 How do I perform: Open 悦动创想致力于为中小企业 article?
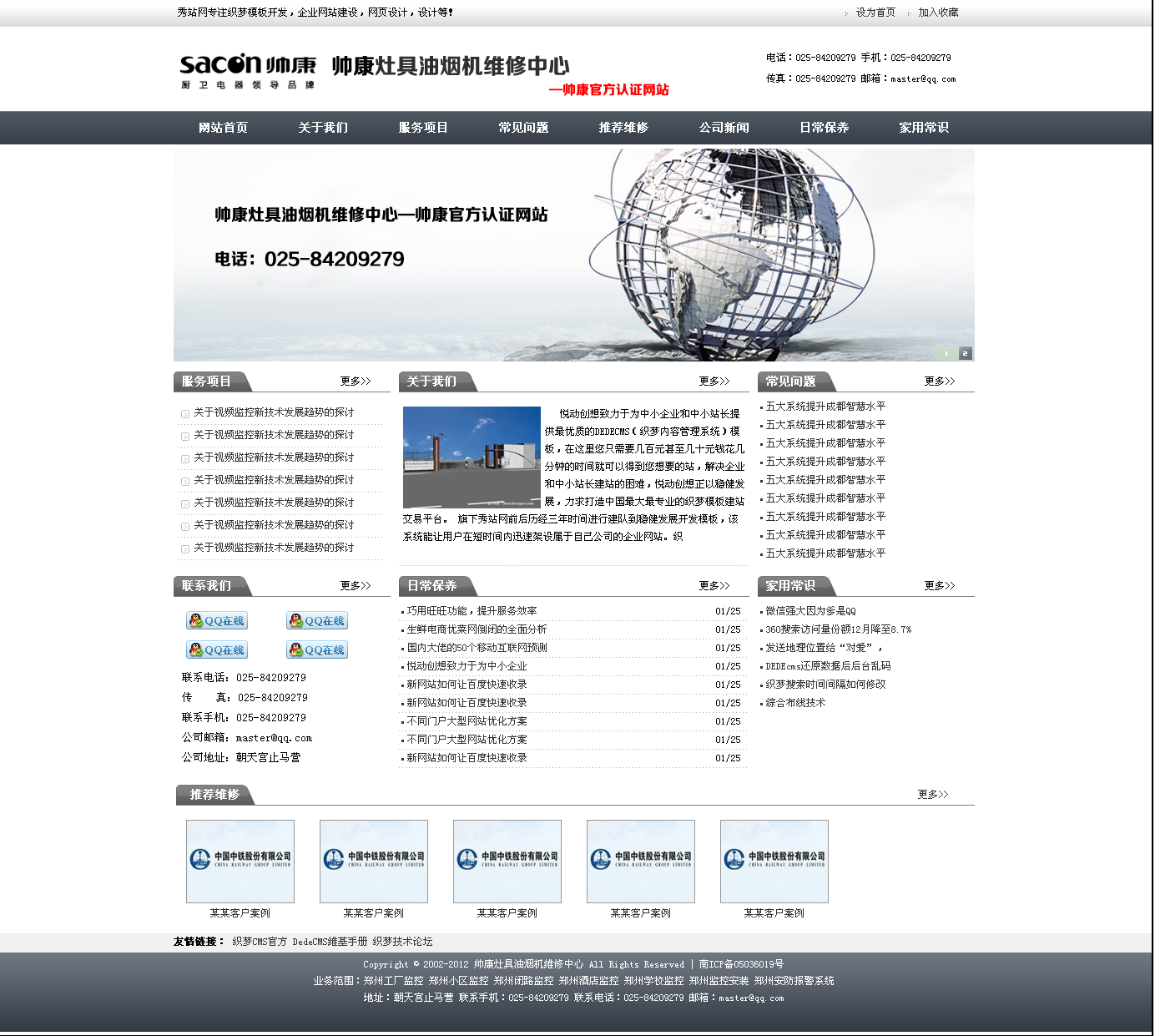click(x=467, y=666)
